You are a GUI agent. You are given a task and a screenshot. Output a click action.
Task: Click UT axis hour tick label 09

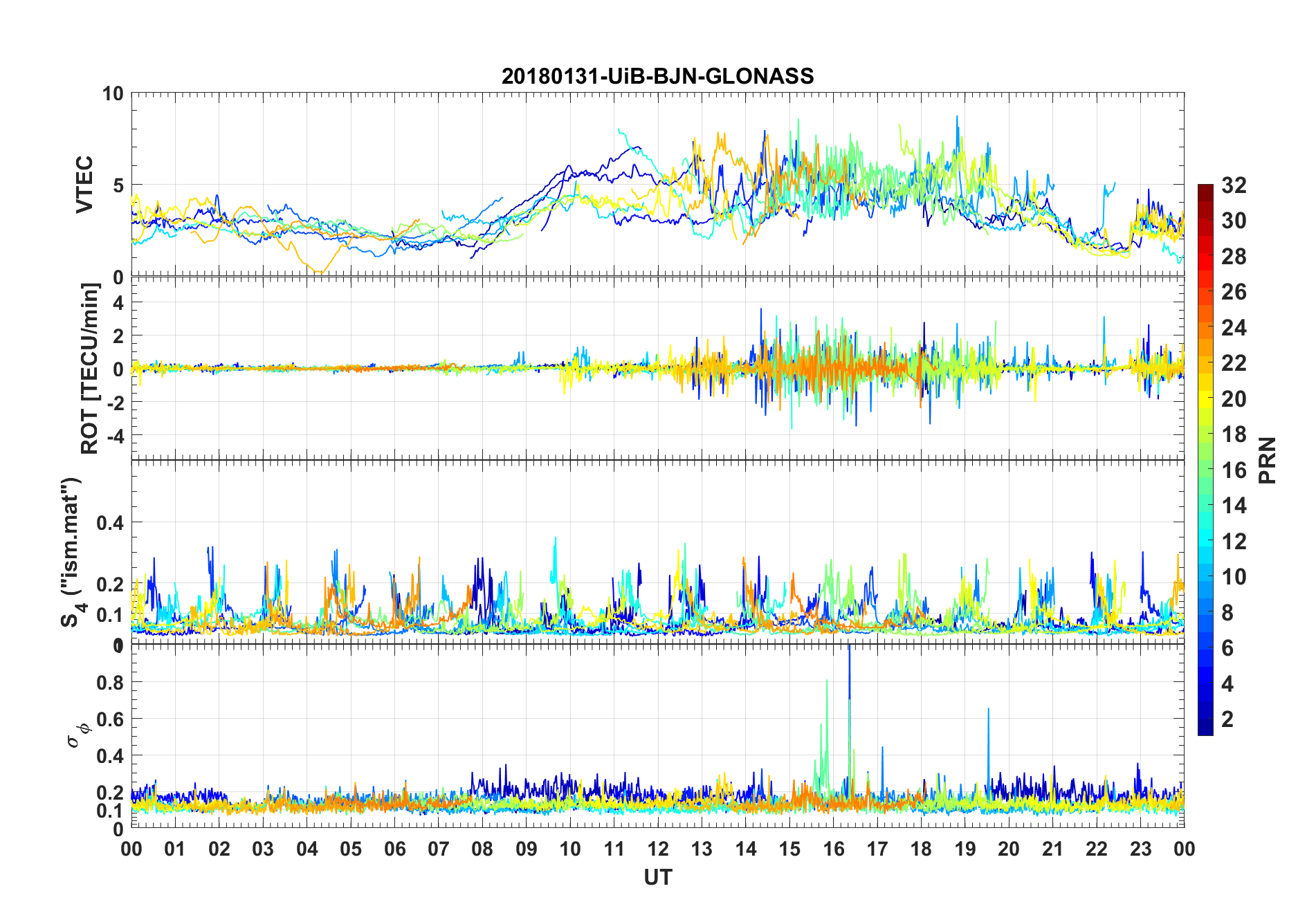coord(527,849)
